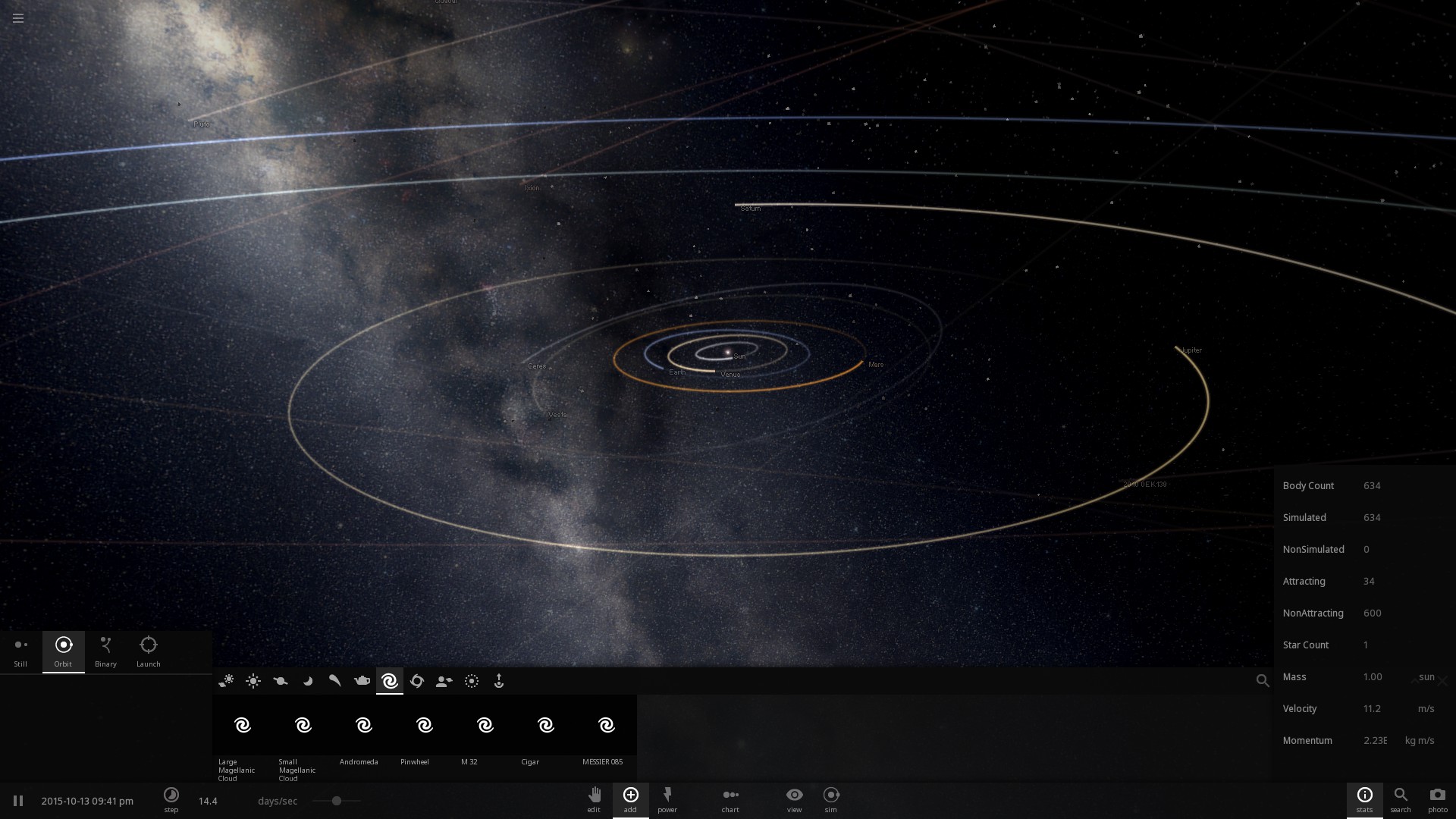1456x819 pixels.
Task: Open the chart view
Action: [x=730, y=800]
